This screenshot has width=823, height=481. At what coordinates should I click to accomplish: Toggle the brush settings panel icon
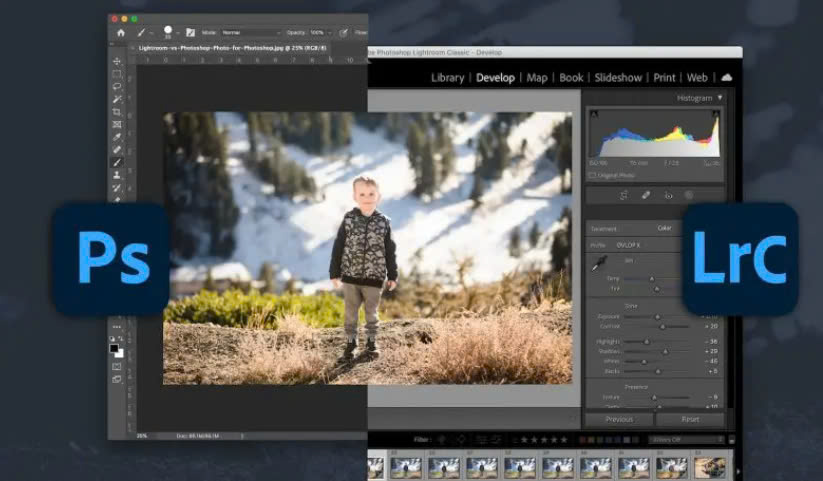tap(190, 33)
